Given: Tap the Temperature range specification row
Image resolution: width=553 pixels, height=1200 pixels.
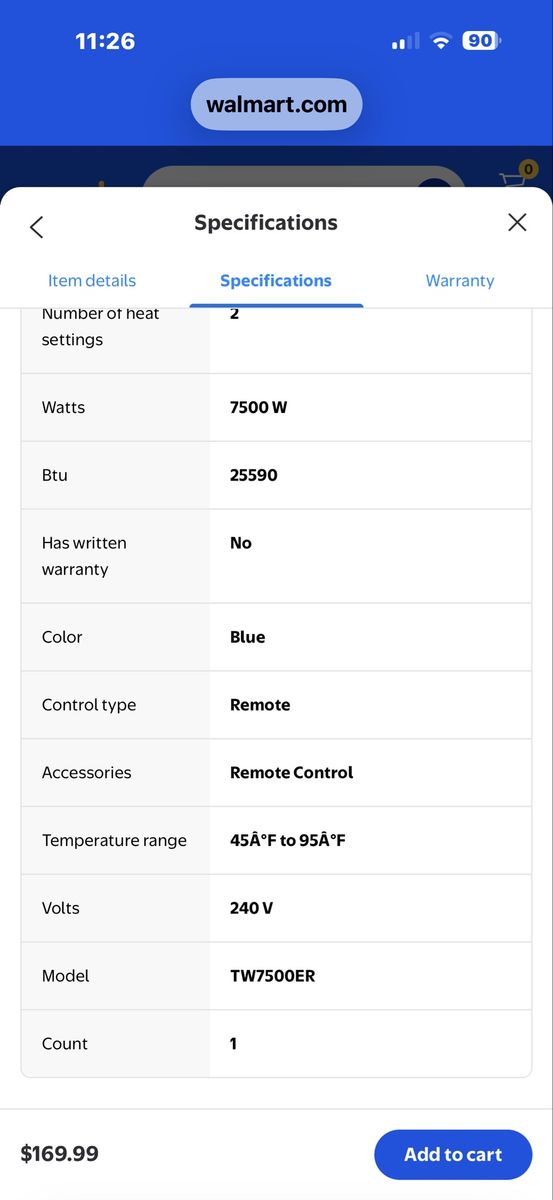Looking at the screenshot, I should 276,841.
